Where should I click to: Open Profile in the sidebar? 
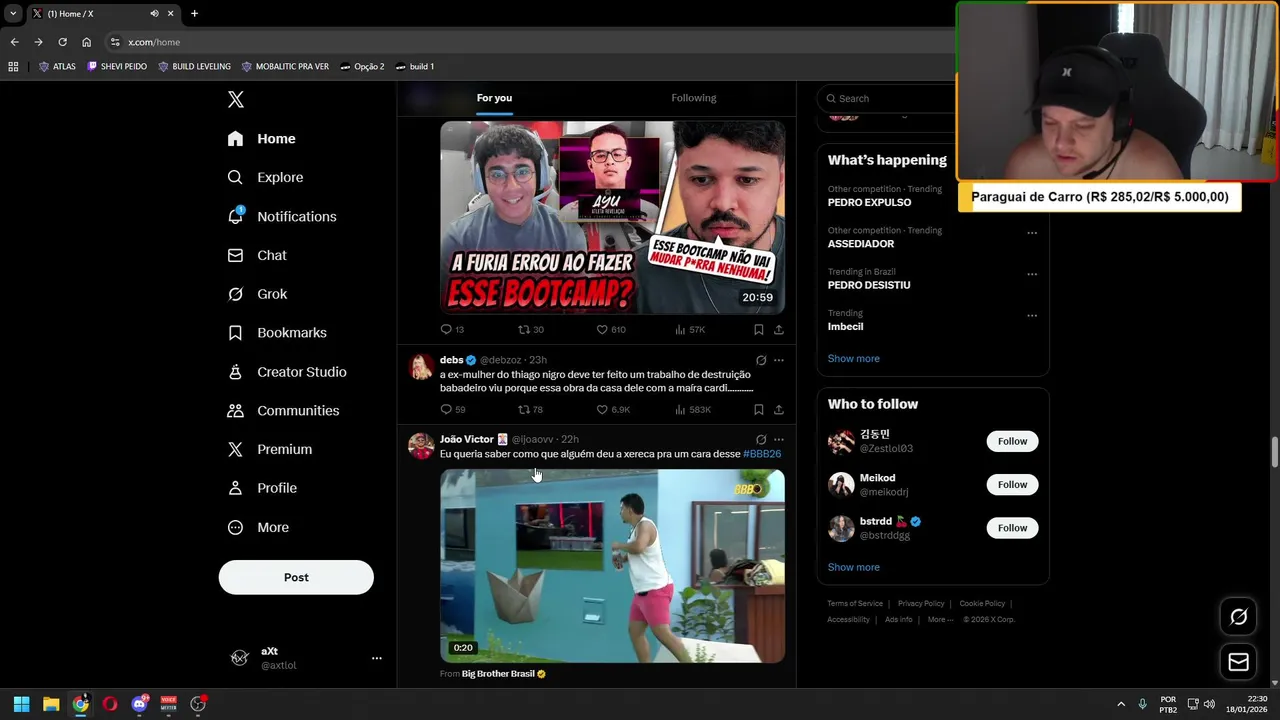[x=262, y=488]
